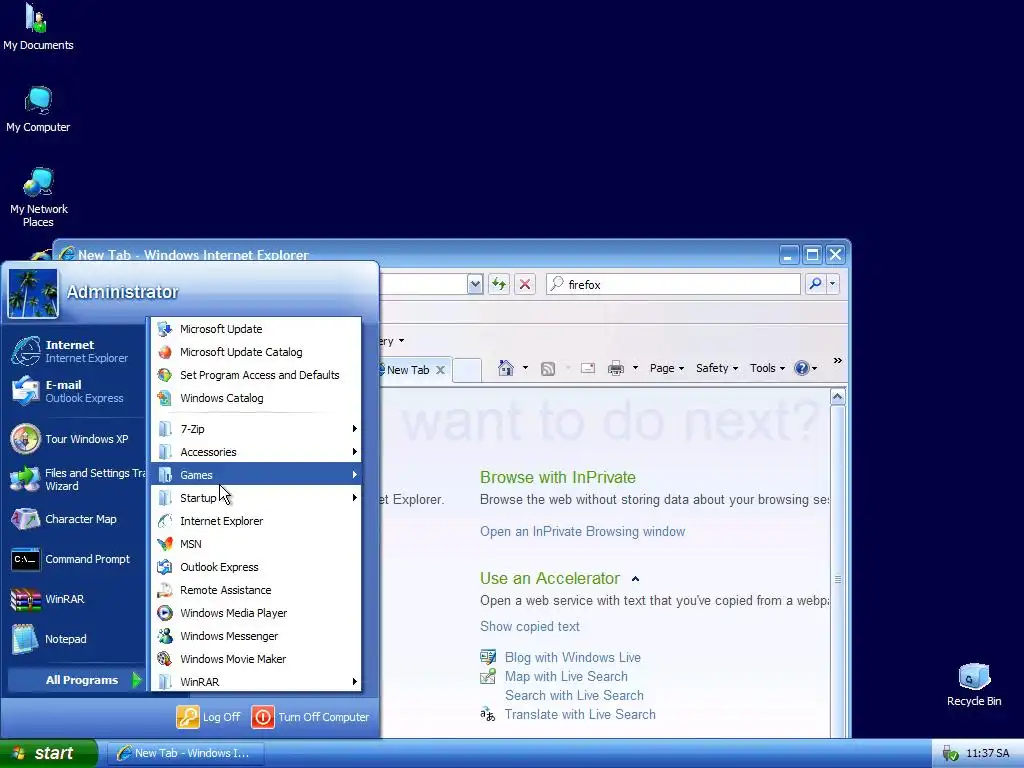Open Files and Settings Transfer Wizard
This screenshot has width=1024, height=768.
tap(76, 479)
